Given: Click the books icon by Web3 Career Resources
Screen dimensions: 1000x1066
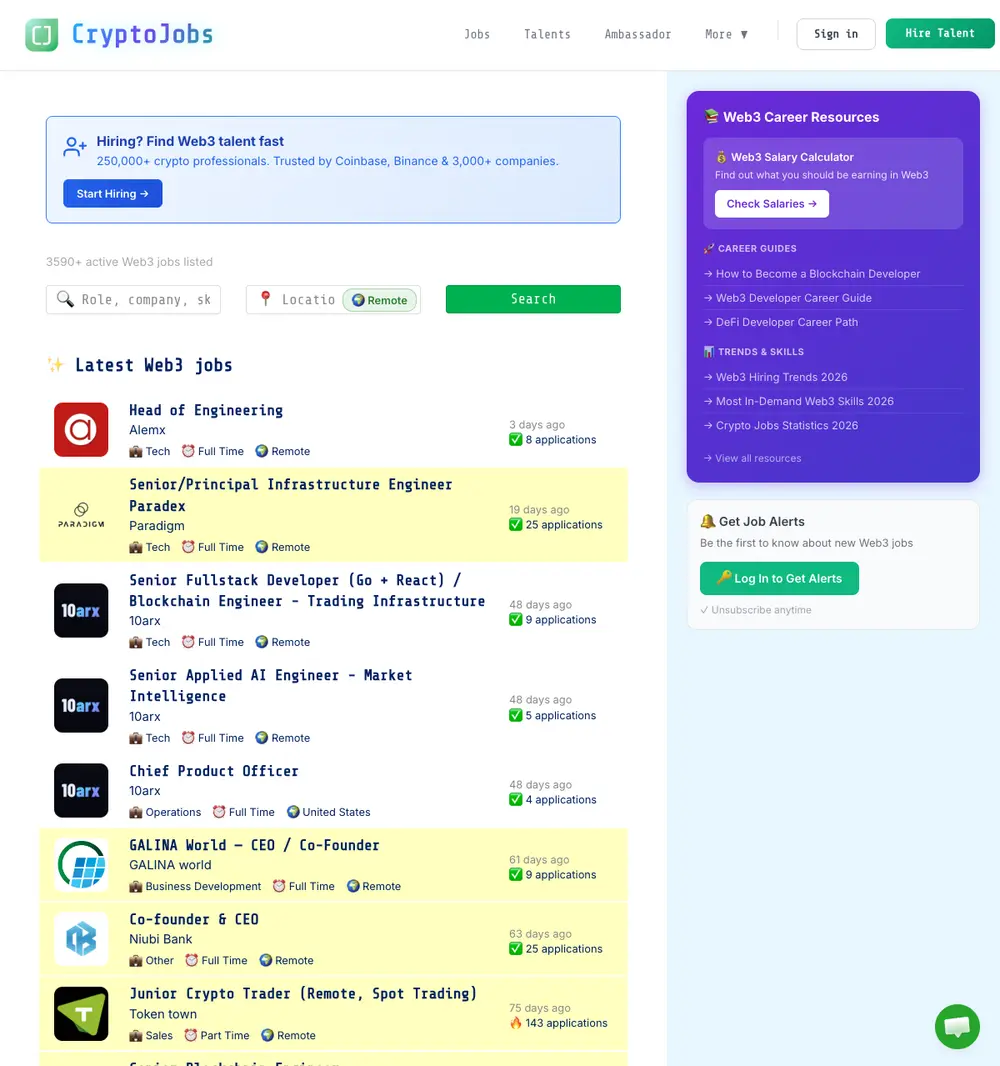Looking at the screenshot, I should [x=712, y=116].
